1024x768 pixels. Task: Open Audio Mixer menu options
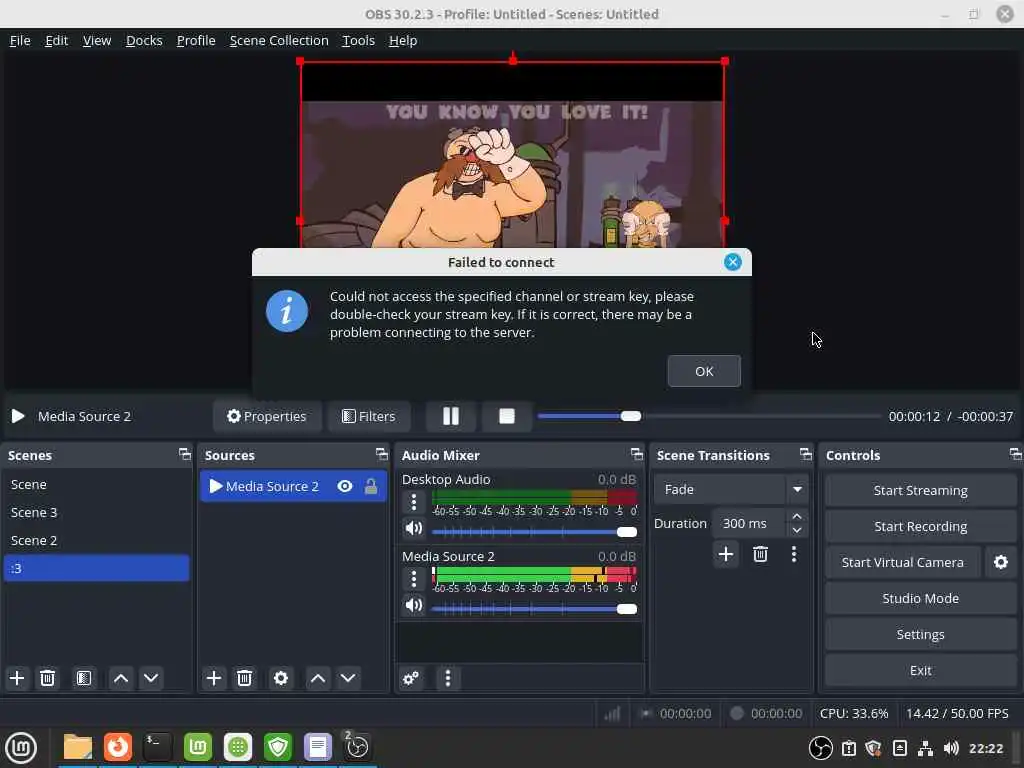447,678
